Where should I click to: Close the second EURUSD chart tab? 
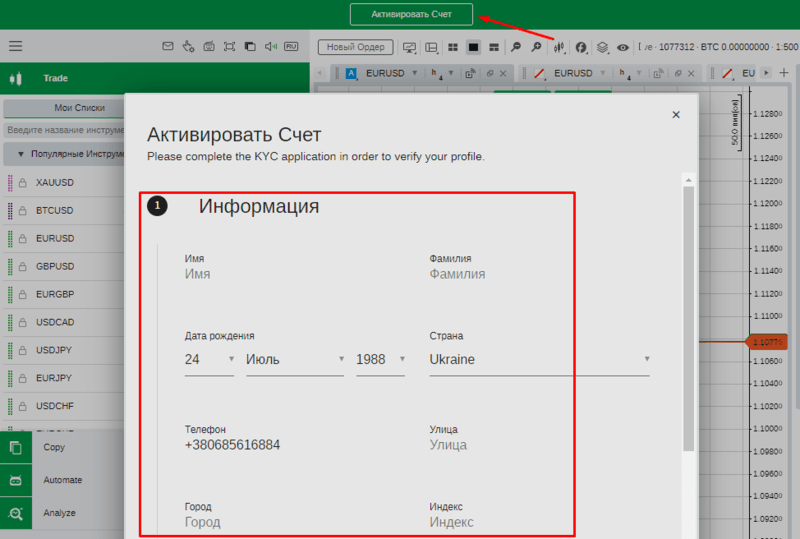691,74
